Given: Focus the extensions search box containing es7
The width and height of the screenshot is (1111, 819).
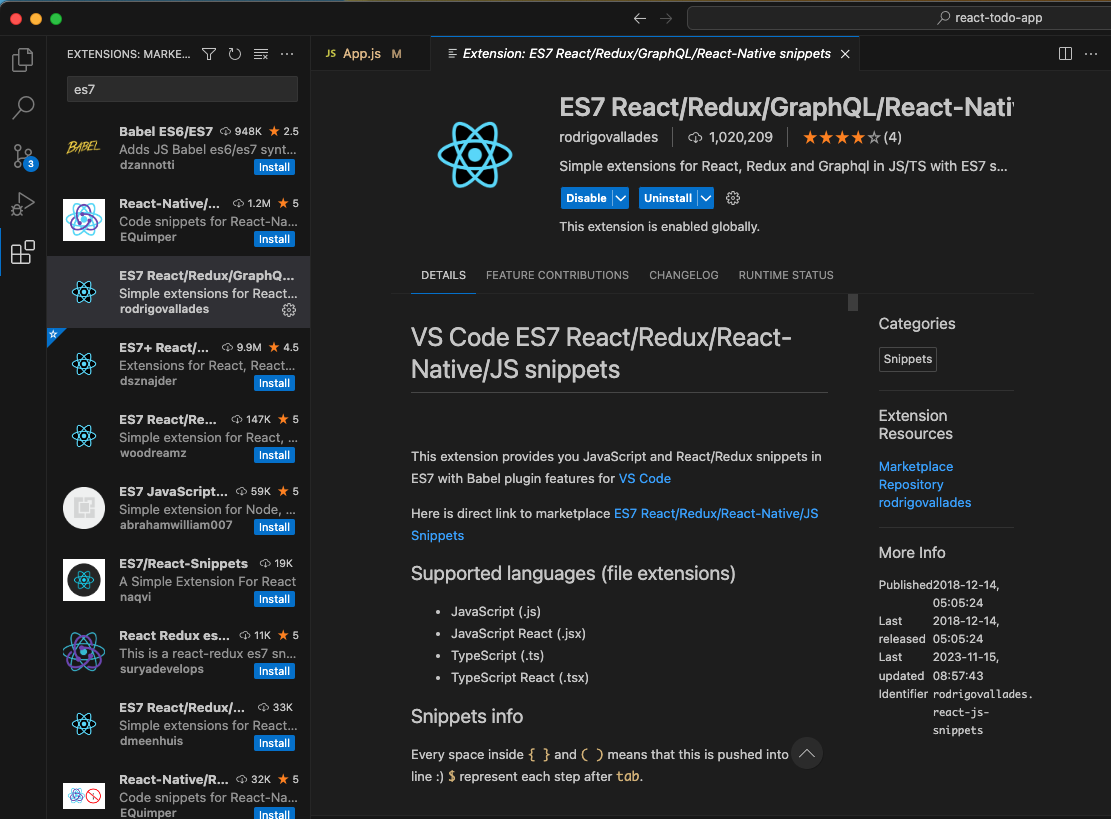Looking at the screenshot, I should (x=182, y=89).
